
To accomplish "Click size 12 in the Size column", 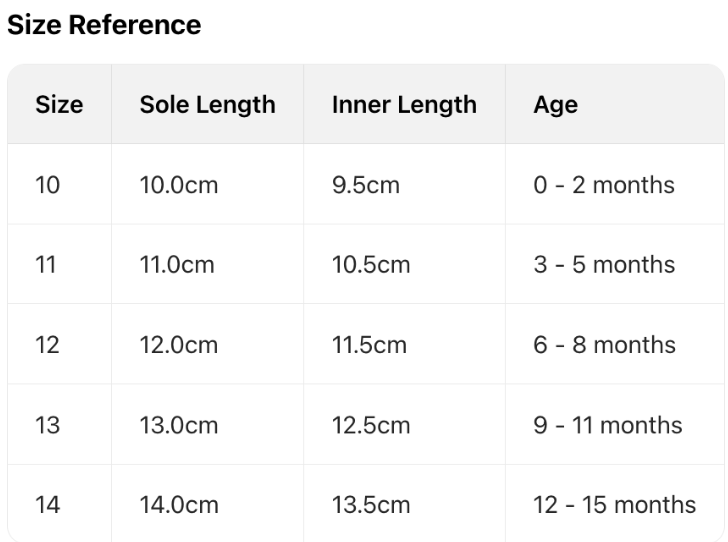I will pyautogui.click(x=47, y=345).
